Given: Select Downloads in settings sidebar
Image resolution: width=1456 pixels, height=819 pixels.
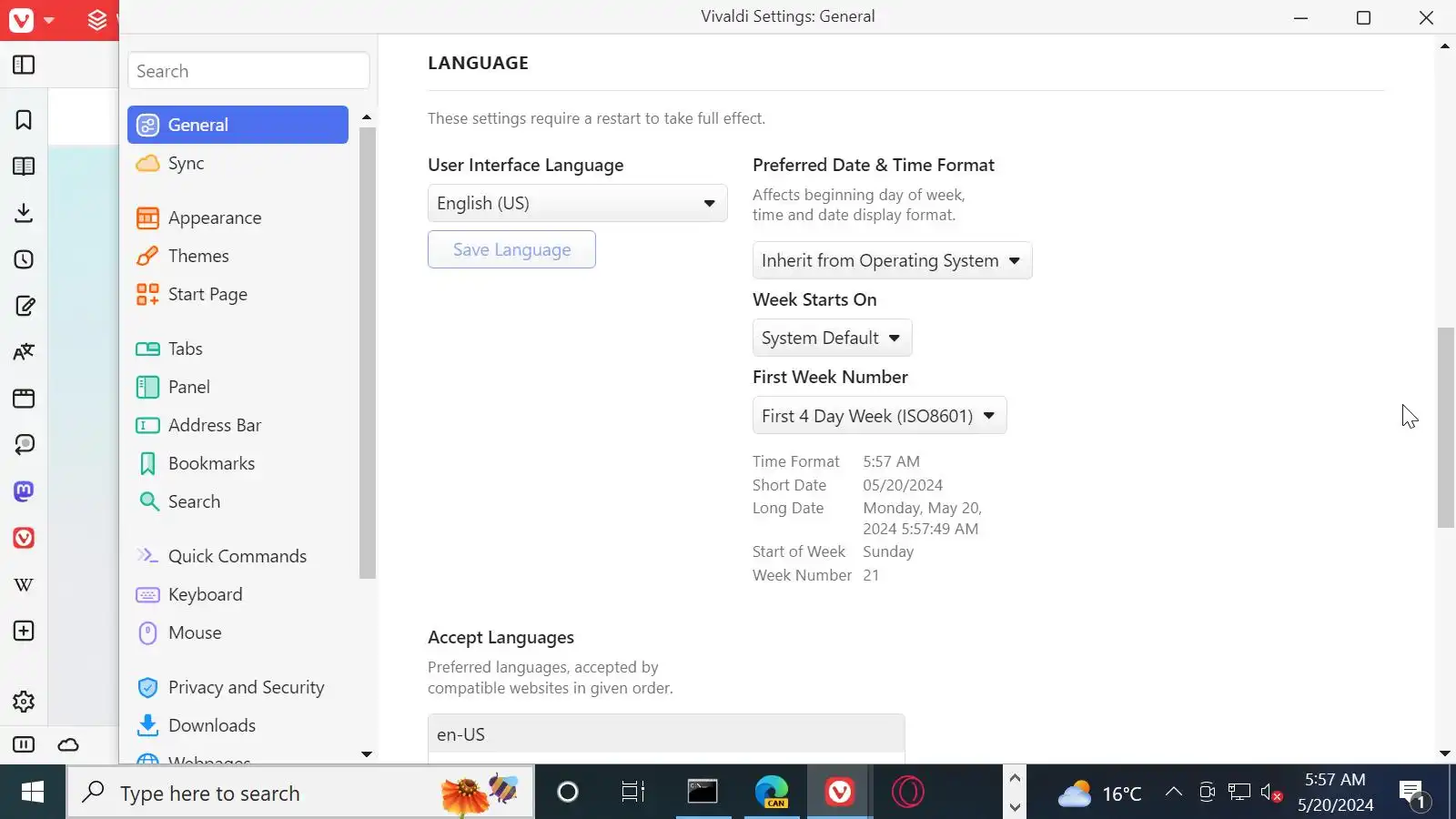Looking at the screenshot, I should click(x=238, y=725).
